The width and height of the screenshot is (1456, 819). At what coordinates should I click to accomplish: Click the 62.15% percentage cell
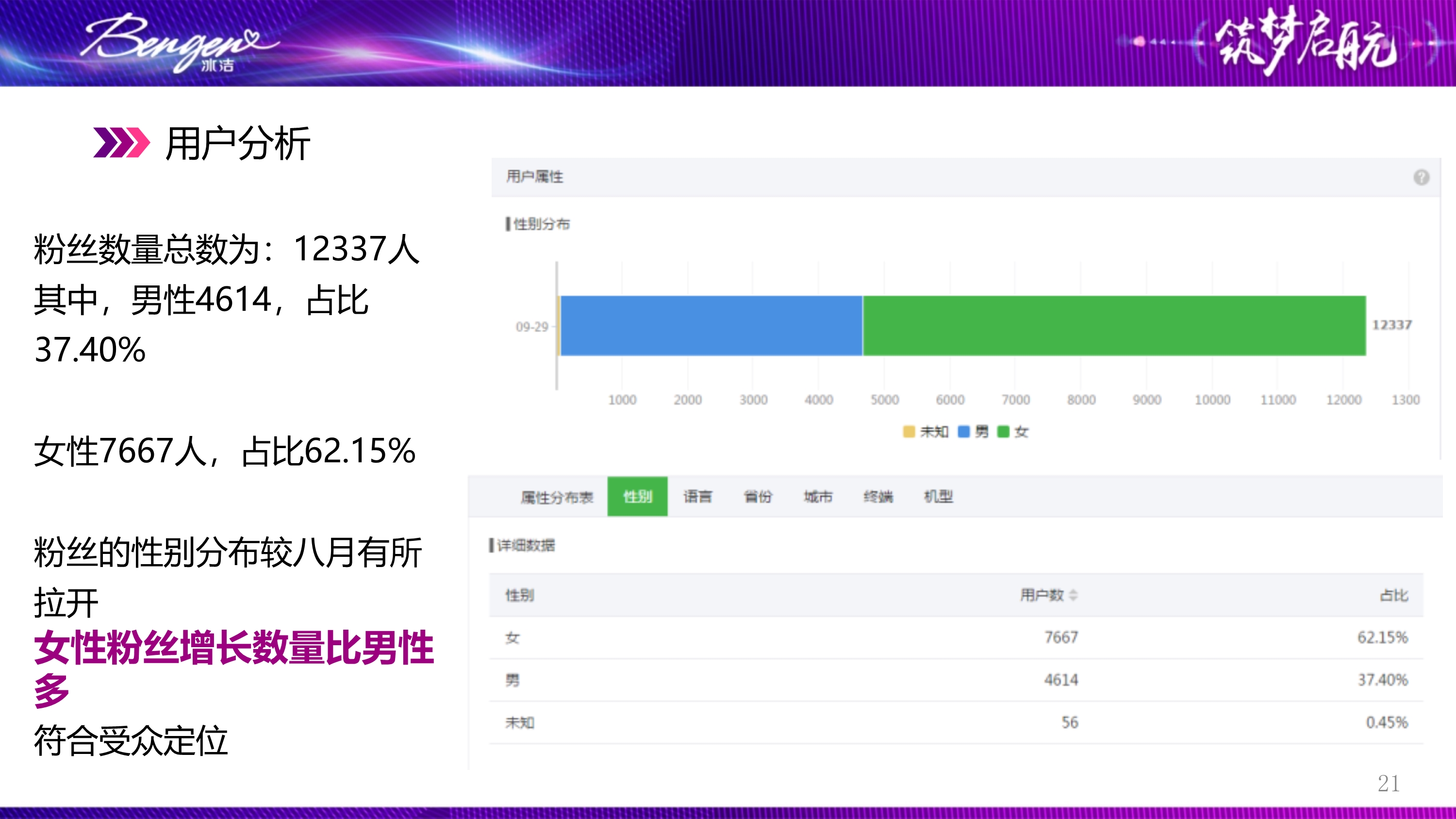pos(1383,637)
